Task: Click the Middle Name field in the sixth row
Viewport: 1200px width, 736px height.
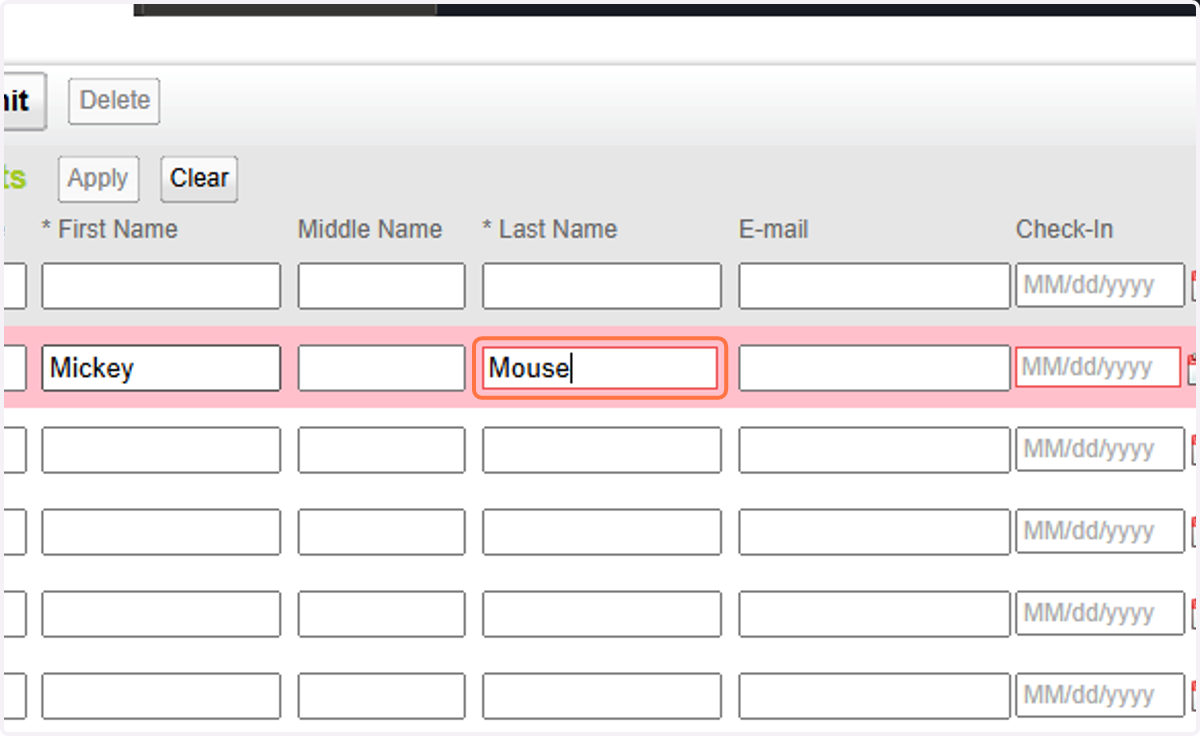Action: click(x=381, y=696)
